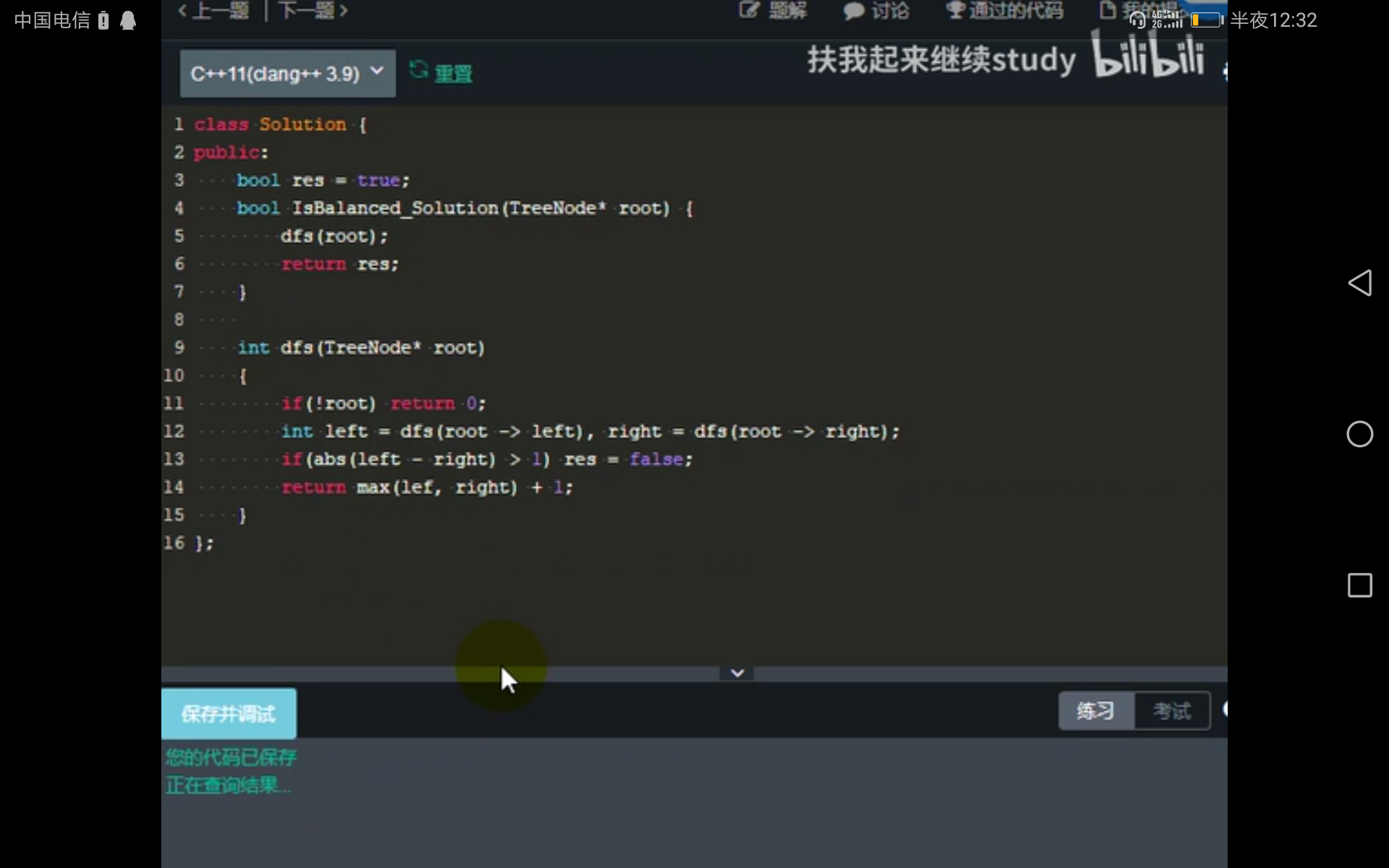Click the notification bell icon top left
This screenshot has width=1389, height=868.
point(128,20)
